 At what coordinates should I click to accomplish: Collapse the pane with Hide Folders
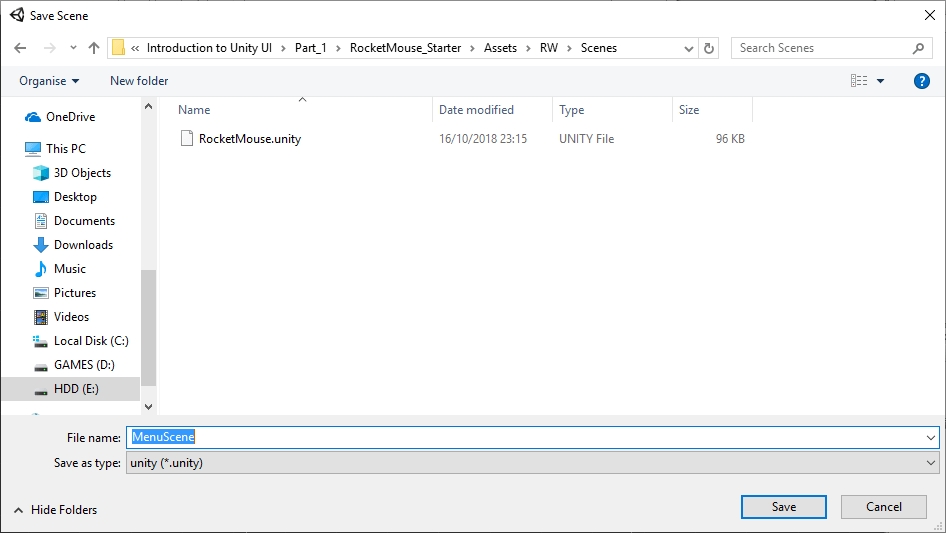56,509
